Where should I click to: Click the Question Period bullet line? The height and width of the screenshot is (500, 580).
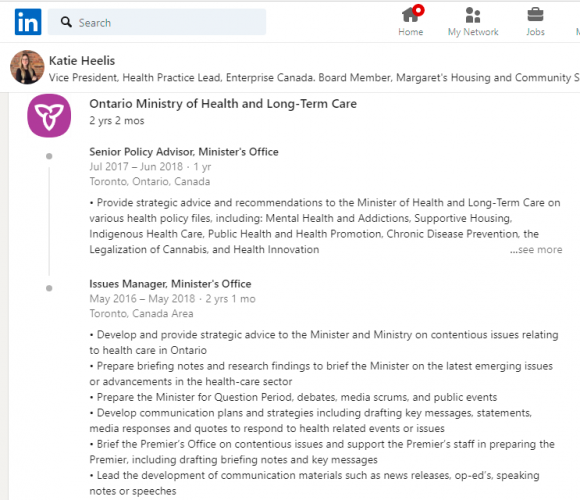tap(293, 397)
